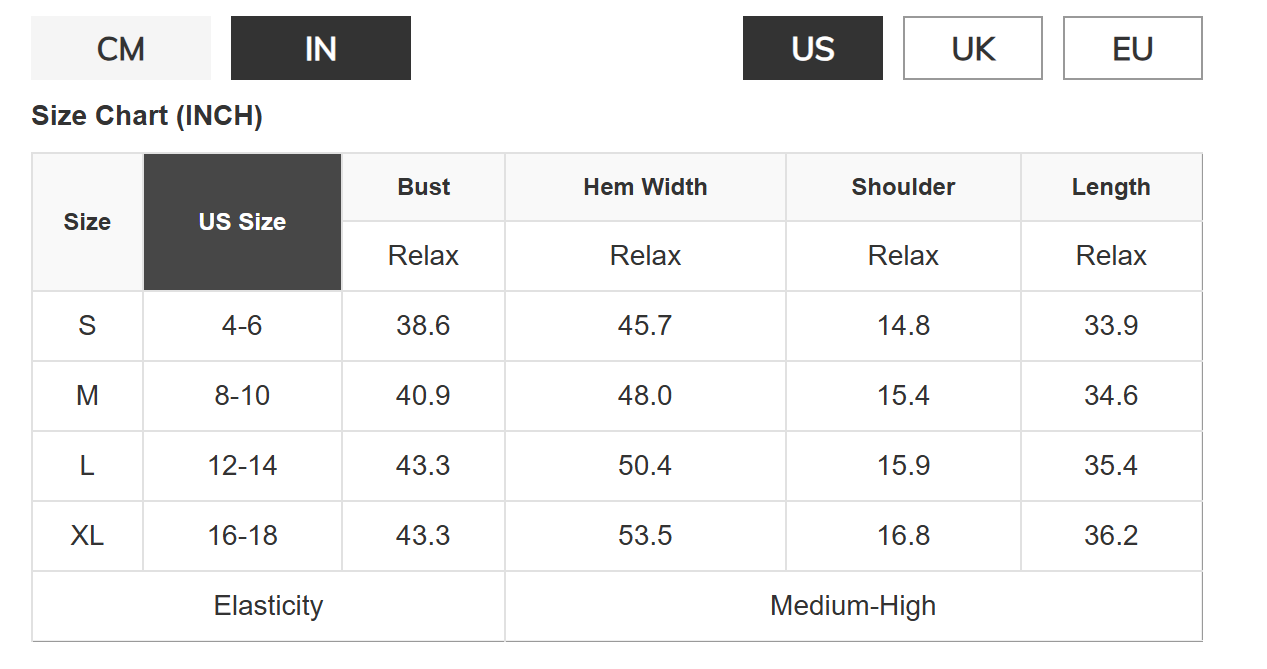The height and width of the screenshot is (669, 1267).
Task: Click the 16-18 US size cell
Action: coord(243,536)
